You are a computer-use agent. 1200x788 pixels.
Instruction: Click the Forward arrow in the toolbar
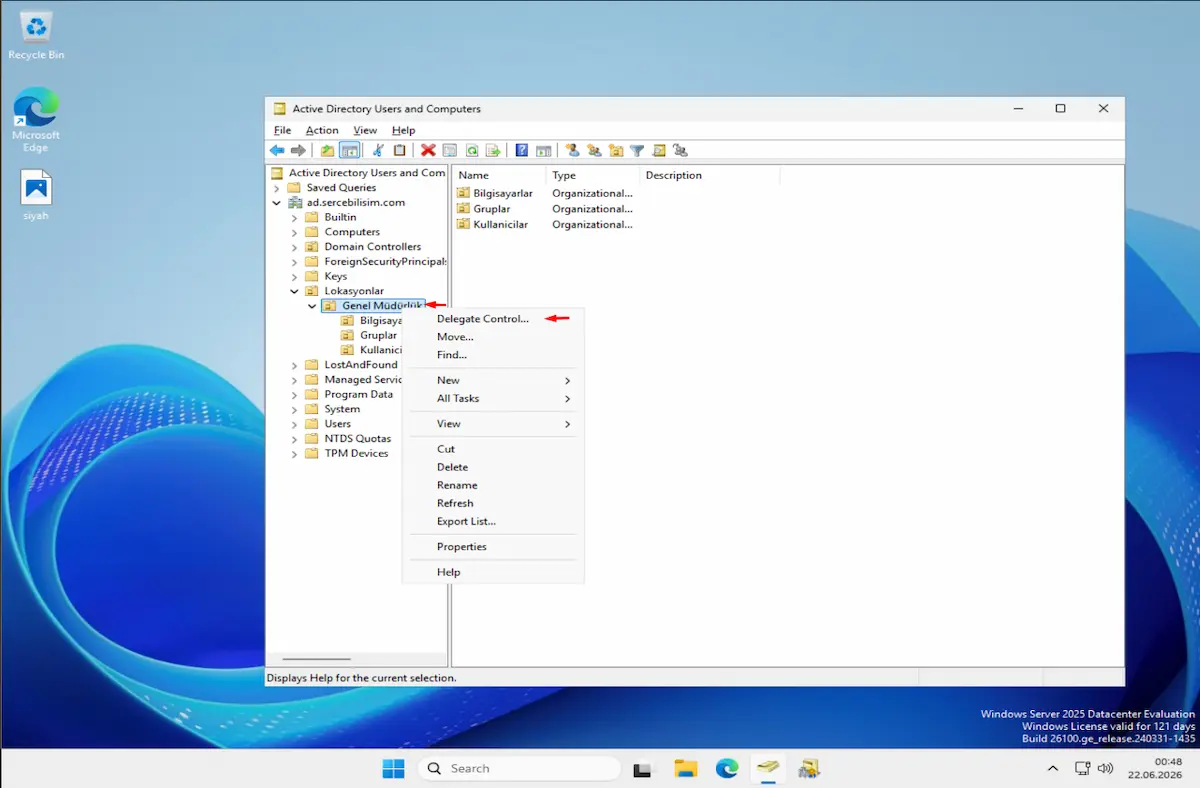click(x=298, y=150)
